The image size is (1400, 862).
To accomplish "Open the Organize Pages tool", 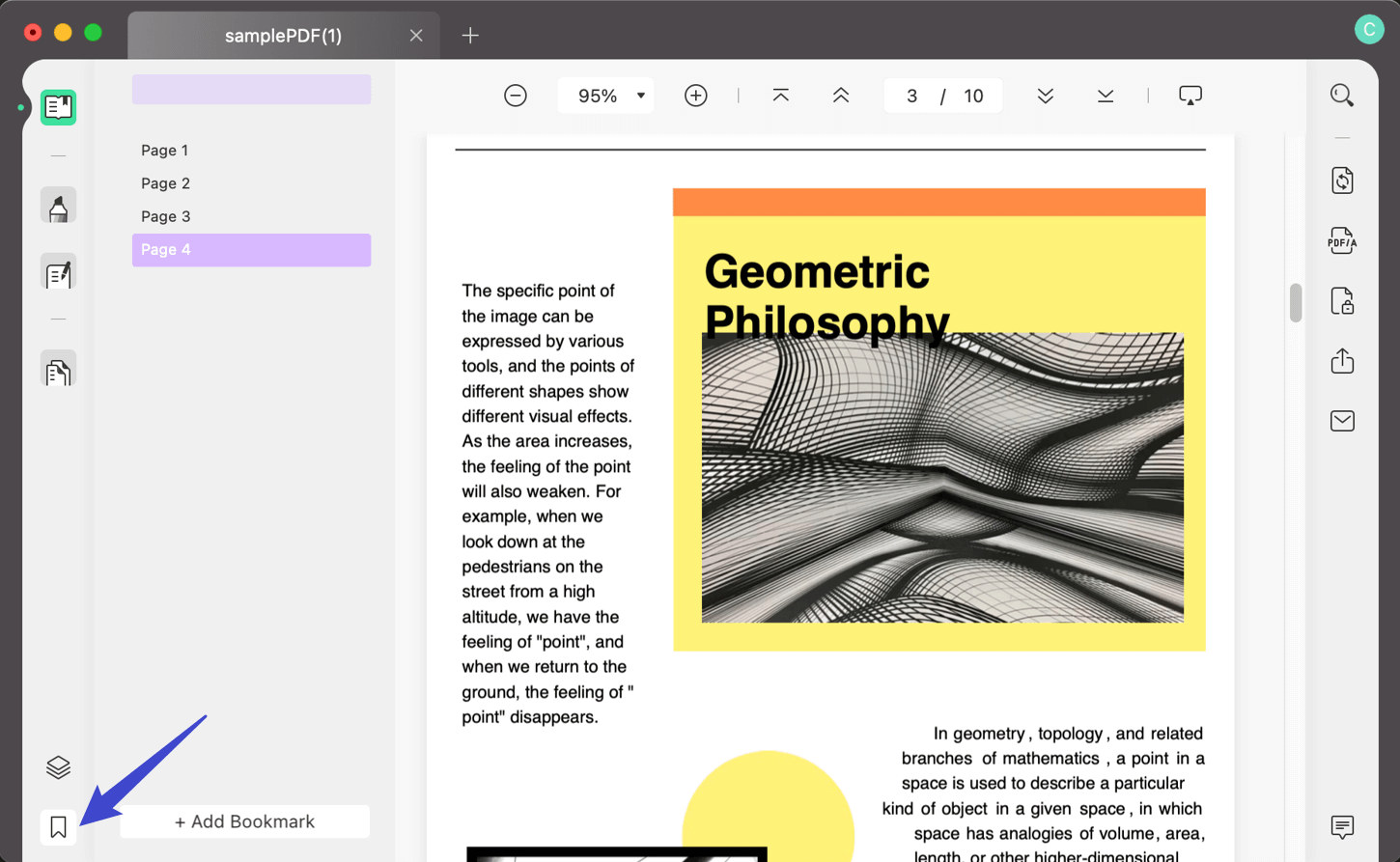I will 58,369.
